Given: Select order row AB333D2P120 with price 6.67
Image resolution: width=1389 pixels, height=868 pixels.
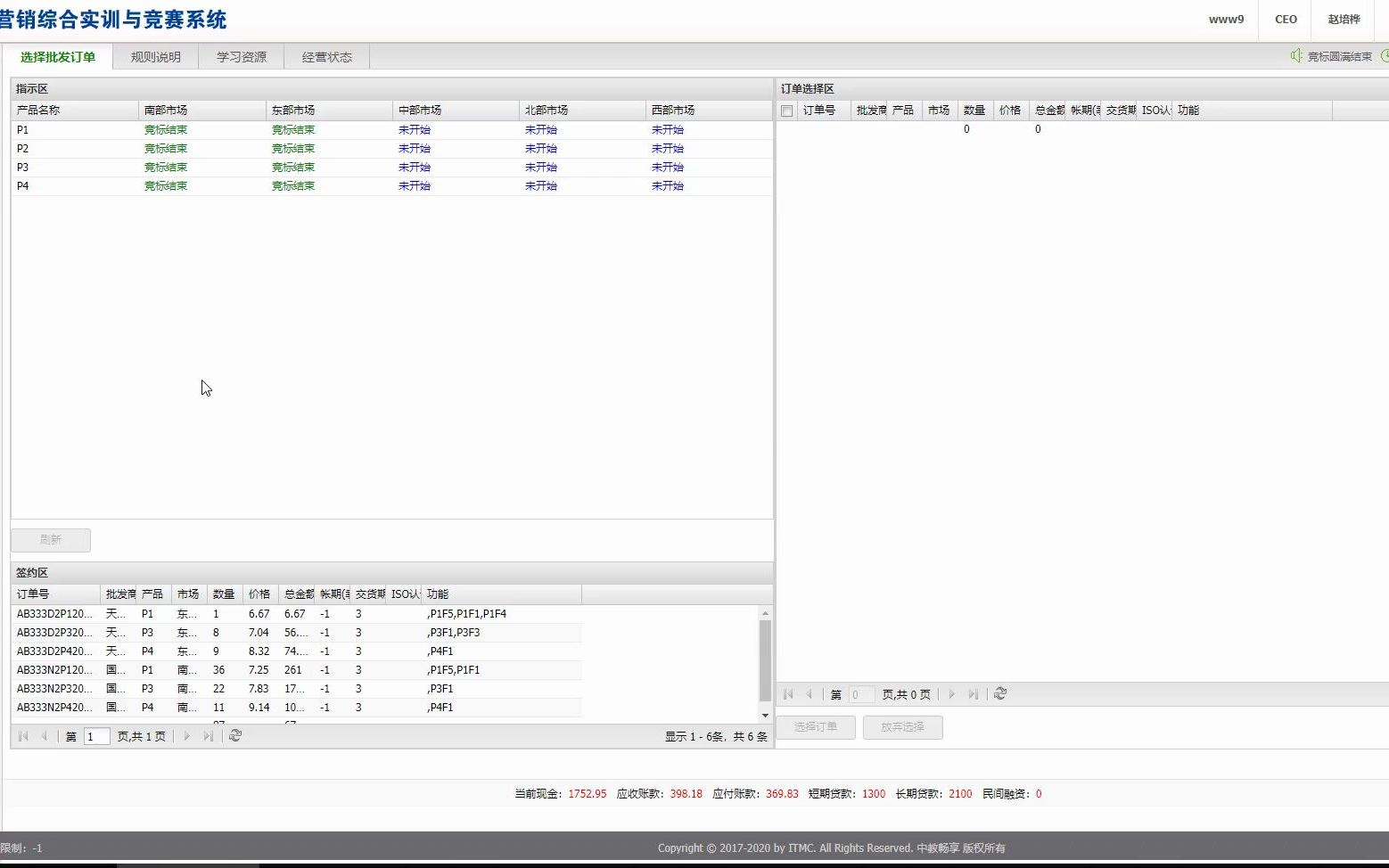Looking at the screenshot, I should click(297, 614).
